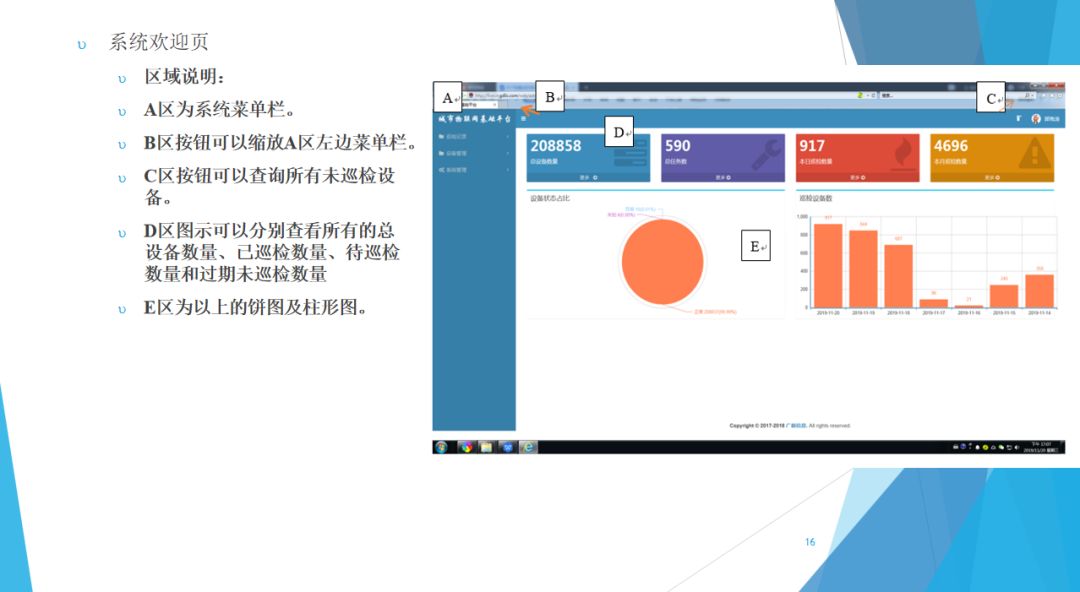Image resolution: width=1080 pixels, height=592 pixels.
Task: Click the Windows Start orb
Action: coord(442,447)
